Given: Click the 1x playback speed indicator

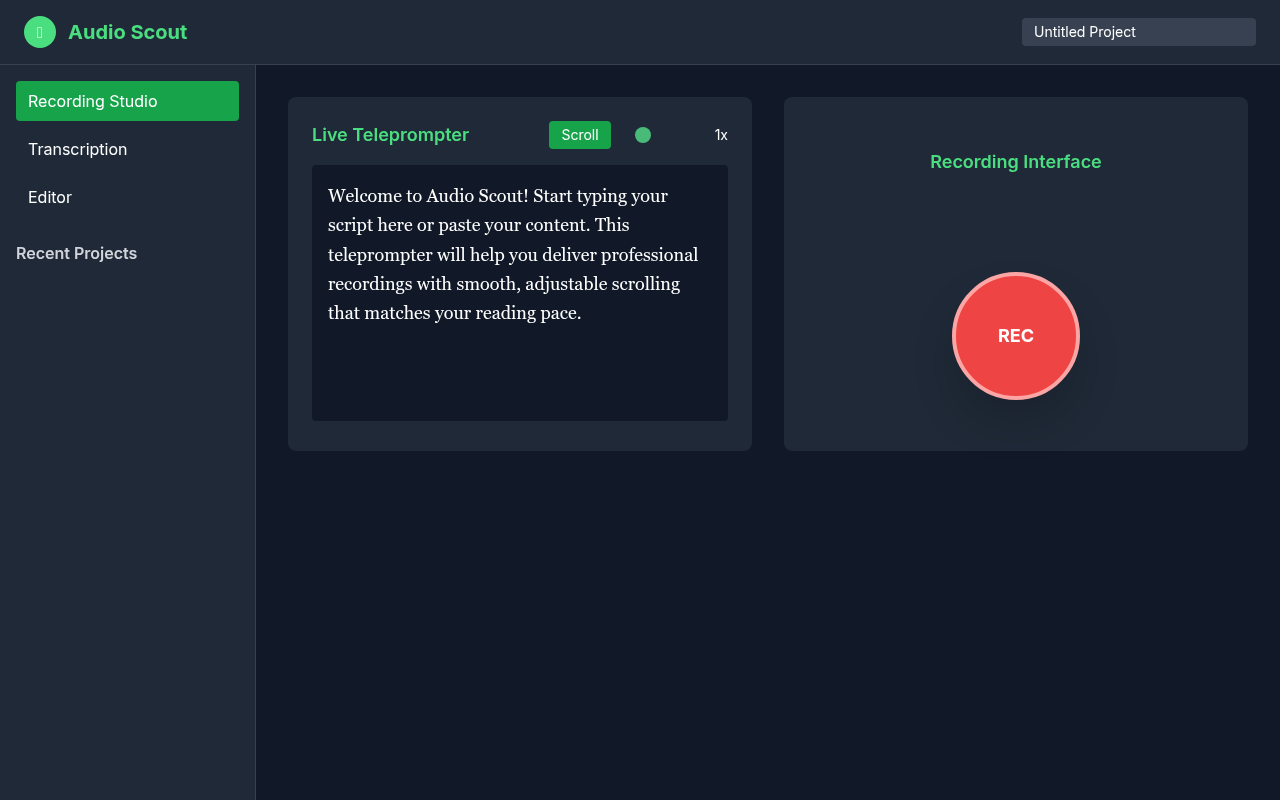Looking at the screenshot, I should pyautogui.click(x=721, y=134).
